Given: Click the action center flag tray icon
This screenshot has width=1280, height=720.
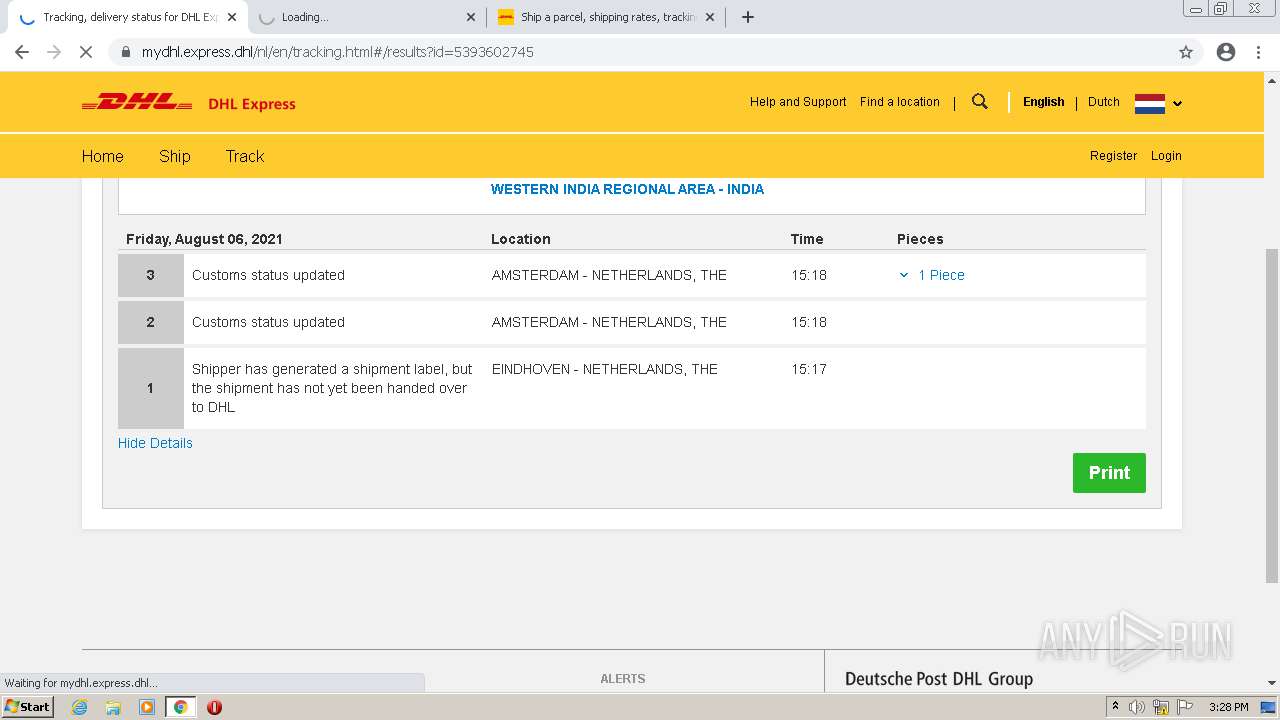Looking at the screenshot, I should click(x=1184, y=707).
